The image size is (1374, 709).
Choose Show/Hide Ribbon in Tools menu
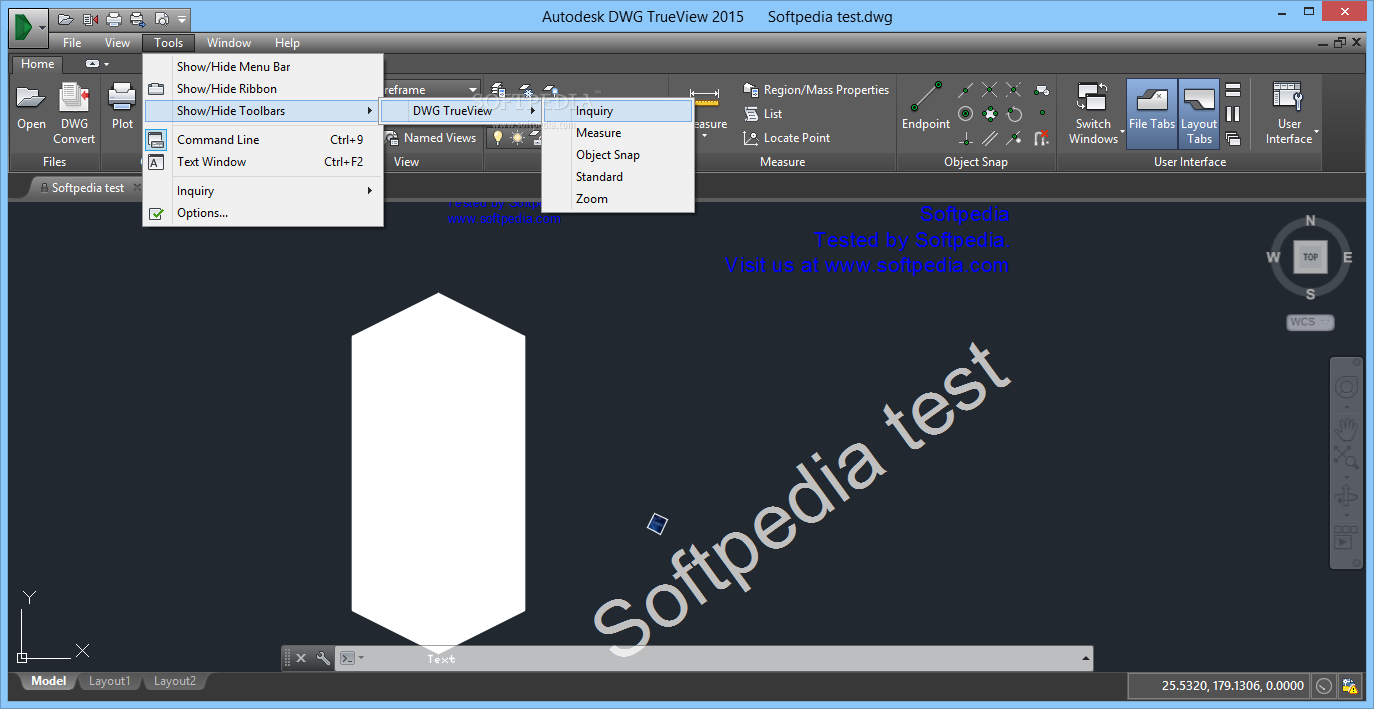pos(263,89)
